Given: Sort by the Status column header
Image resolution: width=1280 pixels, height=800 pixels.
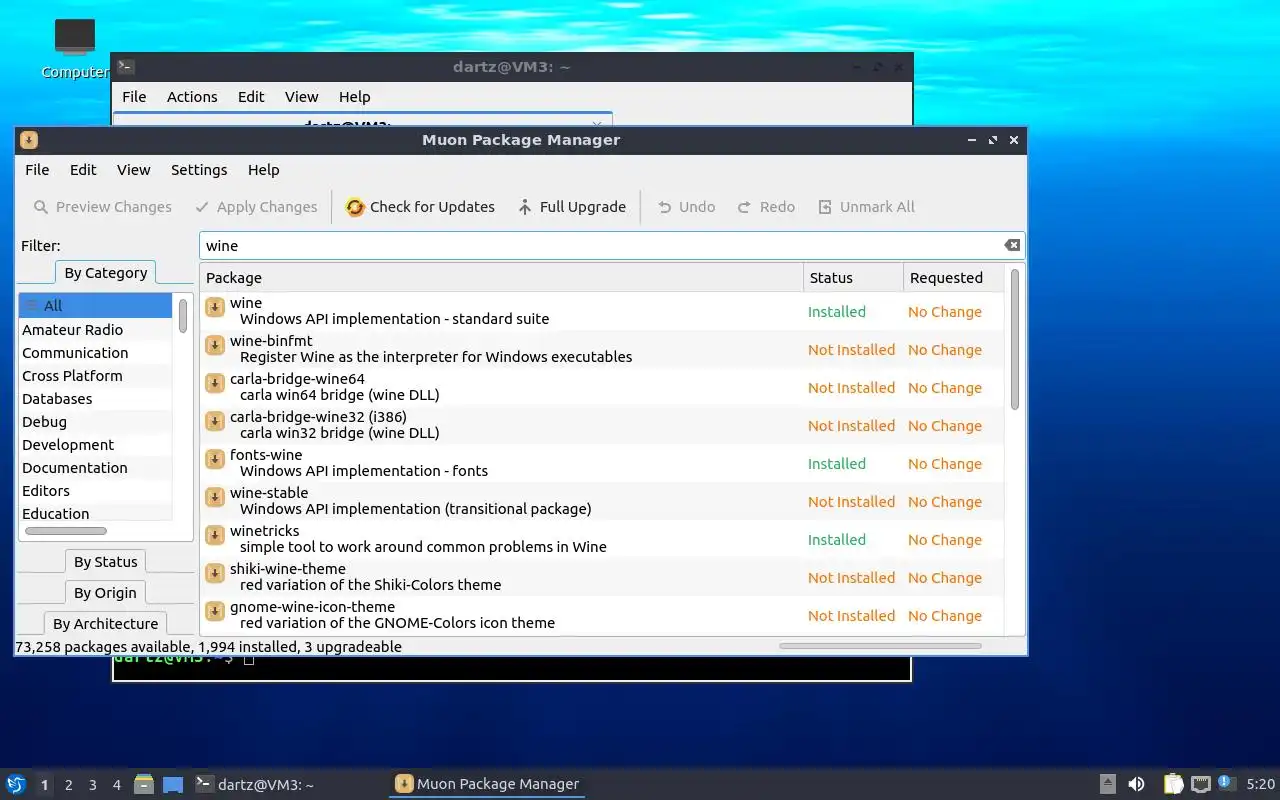Looking at the screenshot, I should [x=853, y=278].
